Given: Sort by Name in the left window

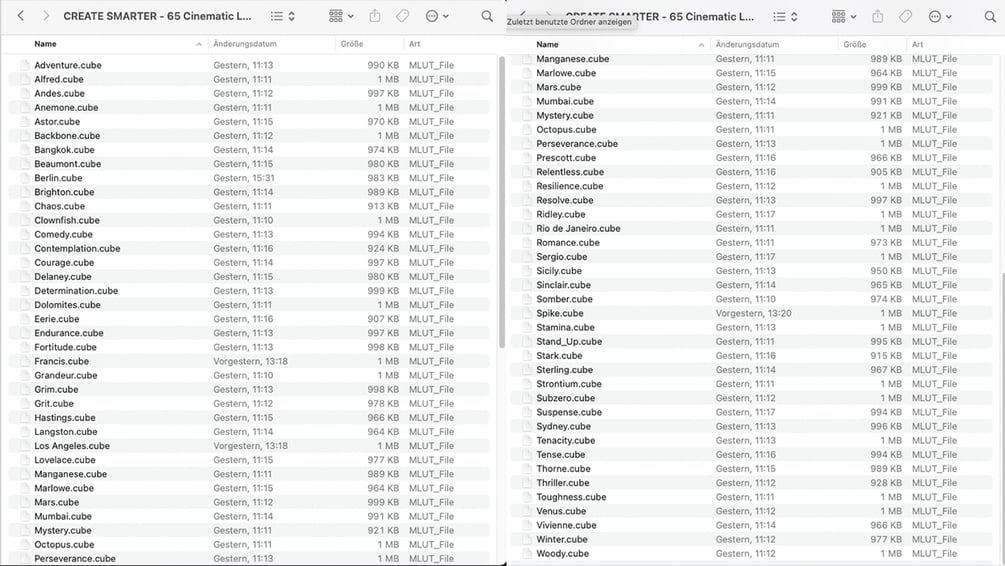Looking at the screenshot, I should (x=46, y=44).
